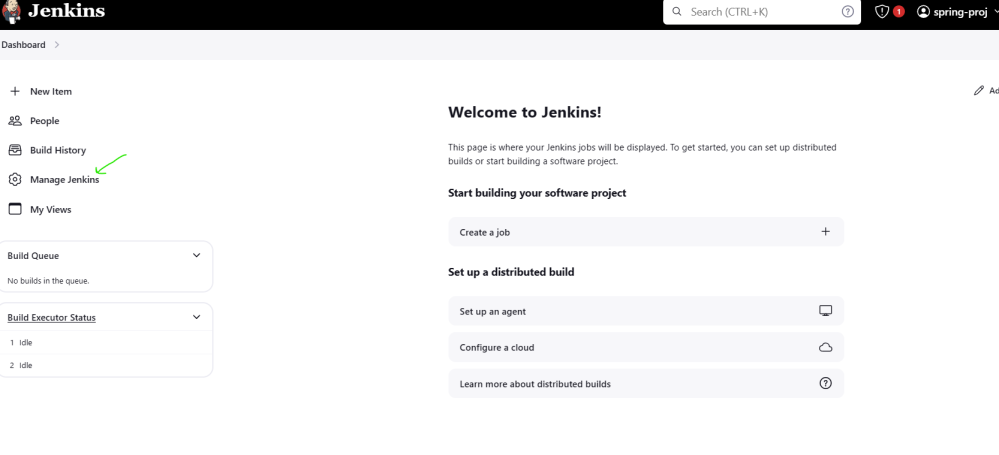Open the spring-proj user dropdown

click(x=958, y=12)
